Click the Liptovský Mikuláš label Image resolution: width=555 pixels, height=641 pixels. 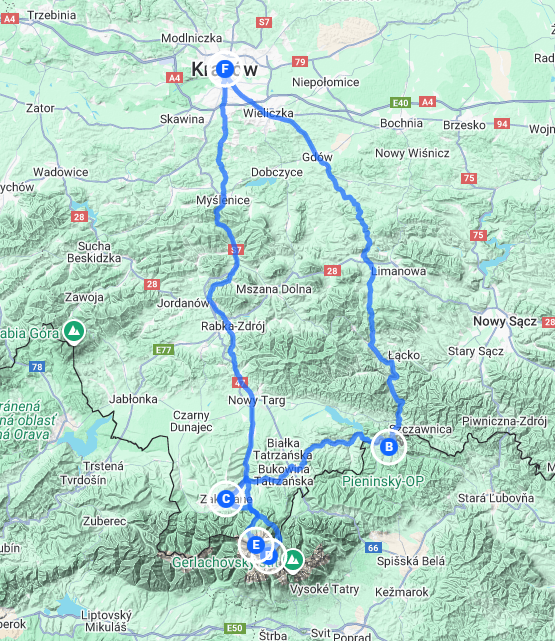[x=106, y=621]
